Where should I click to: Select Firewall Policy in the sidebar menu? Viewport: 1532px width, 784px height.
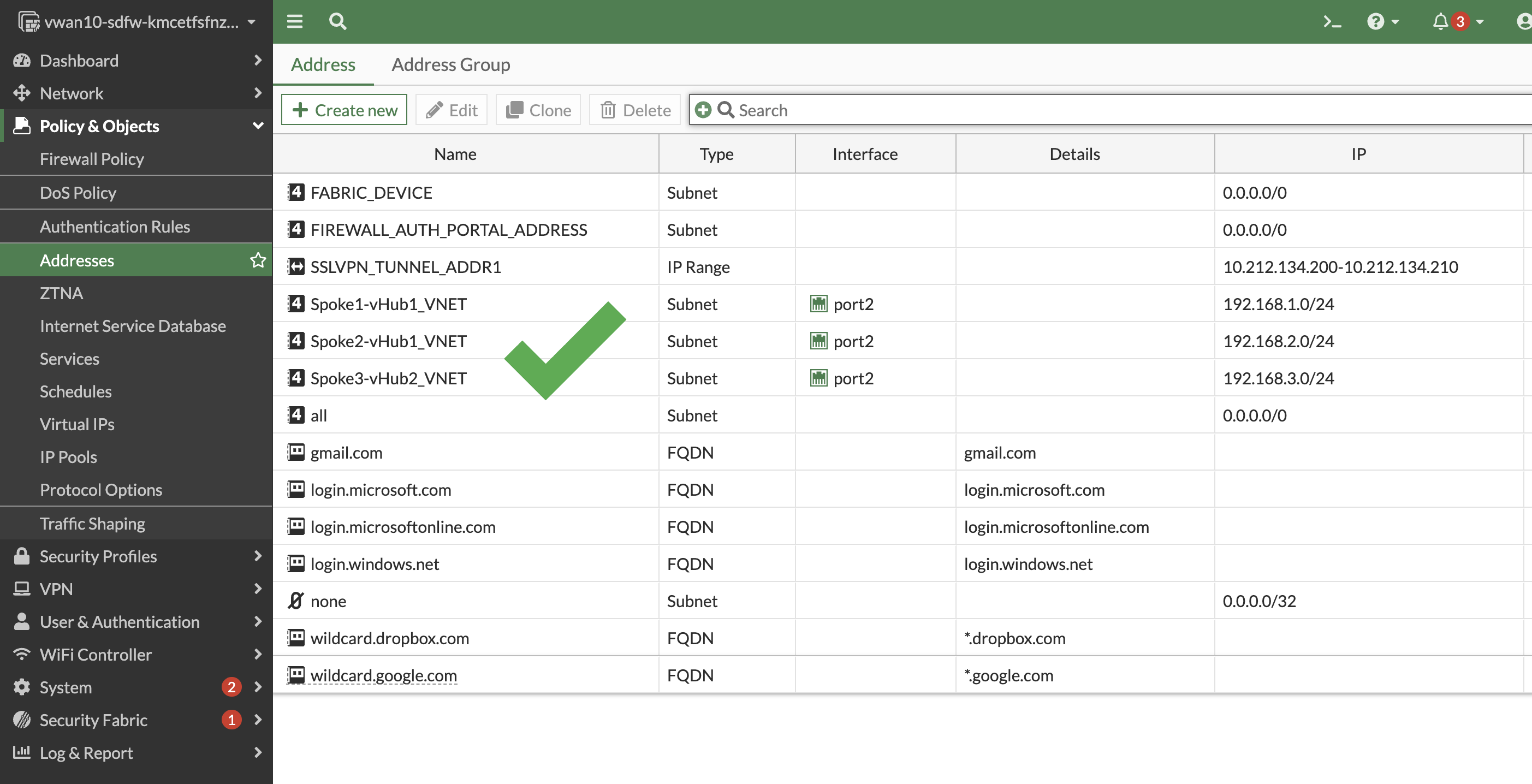(92, 159)
